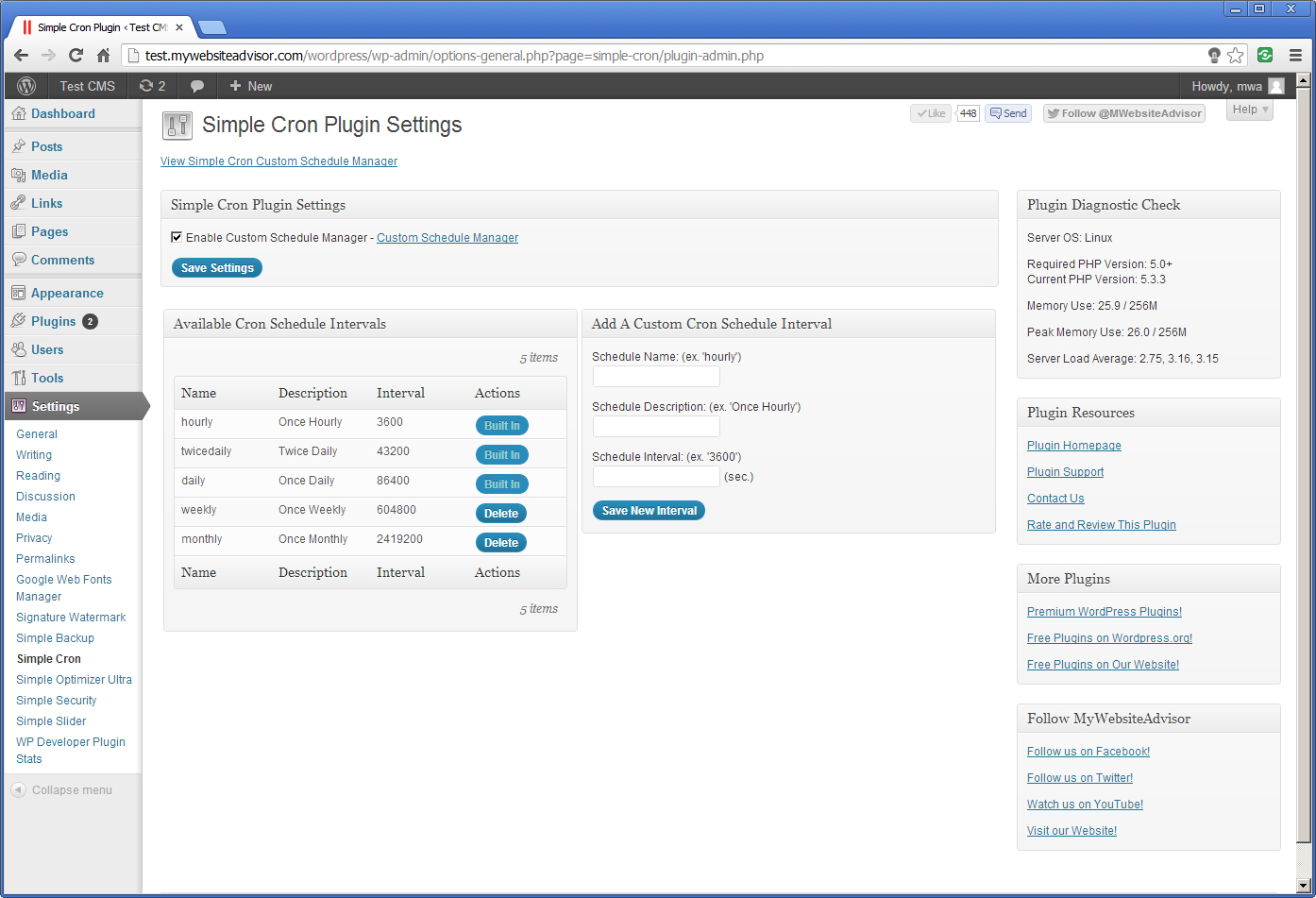Bookmark this page with the star icon

tap(1235, 56)
